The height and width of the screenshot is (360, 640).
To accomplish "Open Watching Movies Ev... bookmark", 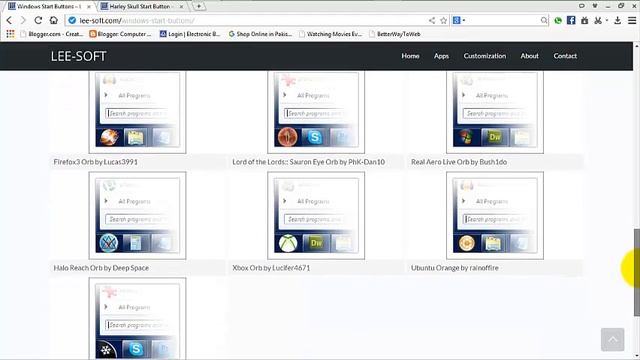I will (x=330, y=34).
